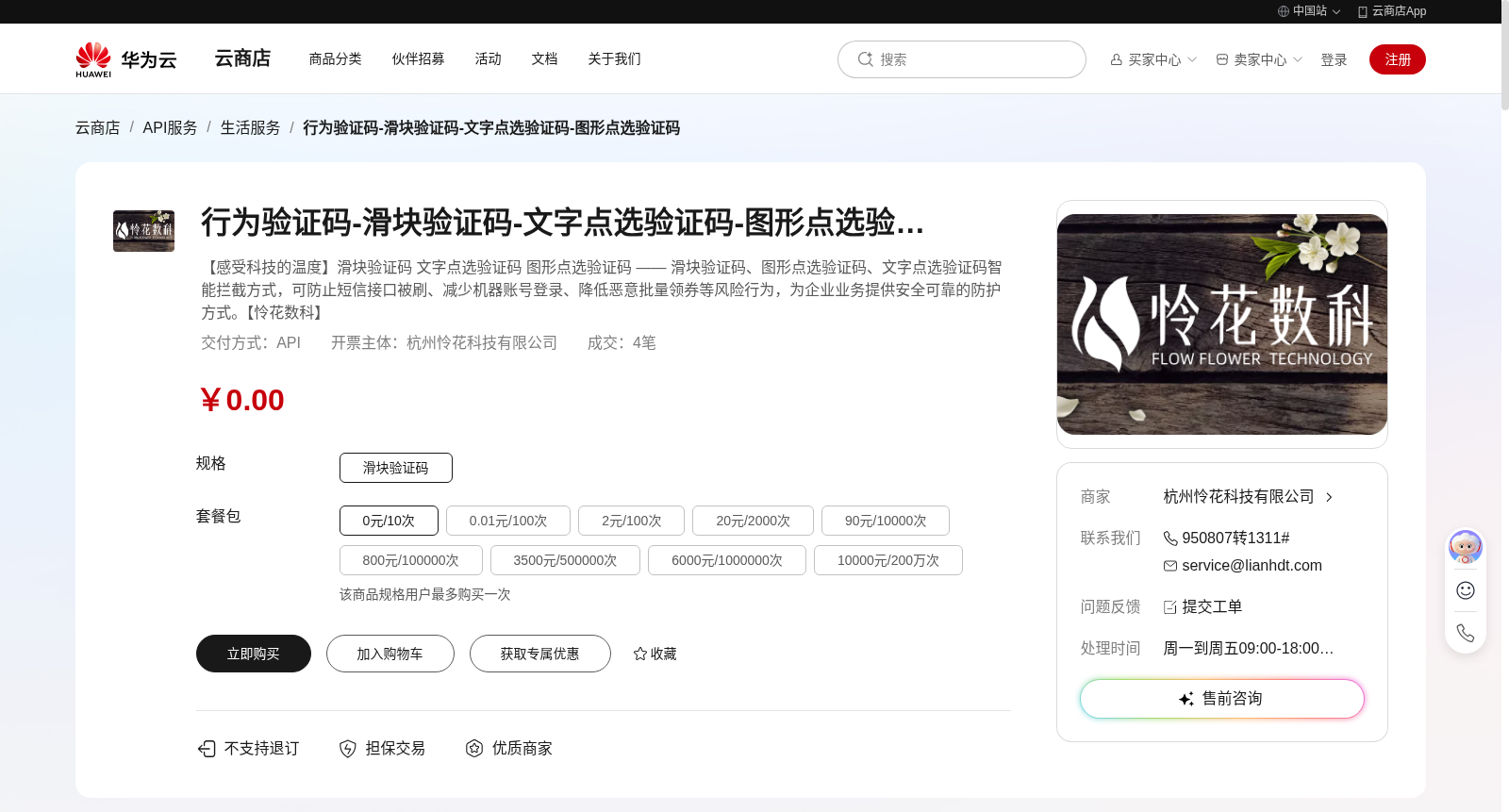1509x812 pixels.
Task: Click the 不支持退订 icon
Action: (x=207, y=748)
